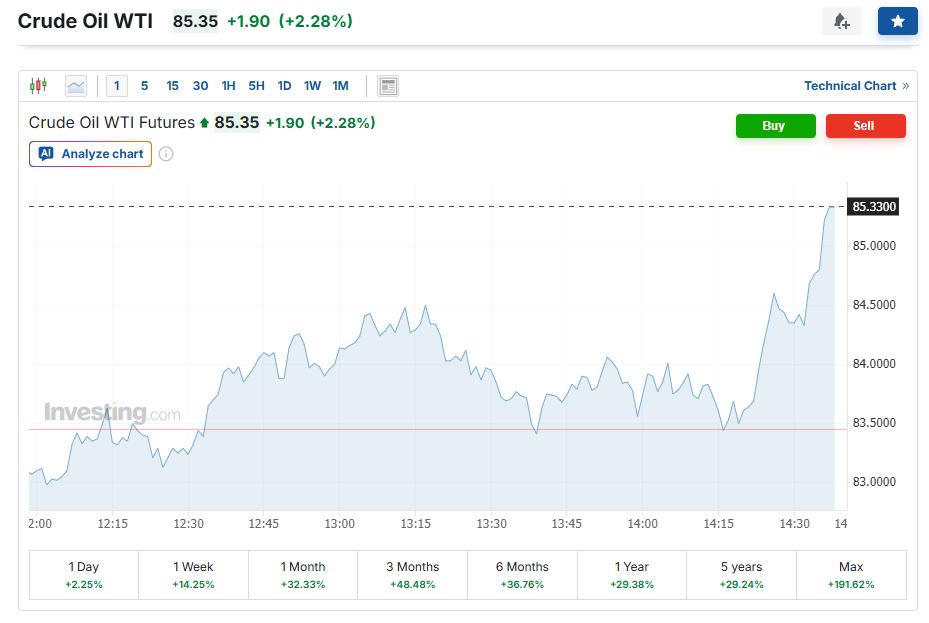Click the red Sell button

pos(865,126)
